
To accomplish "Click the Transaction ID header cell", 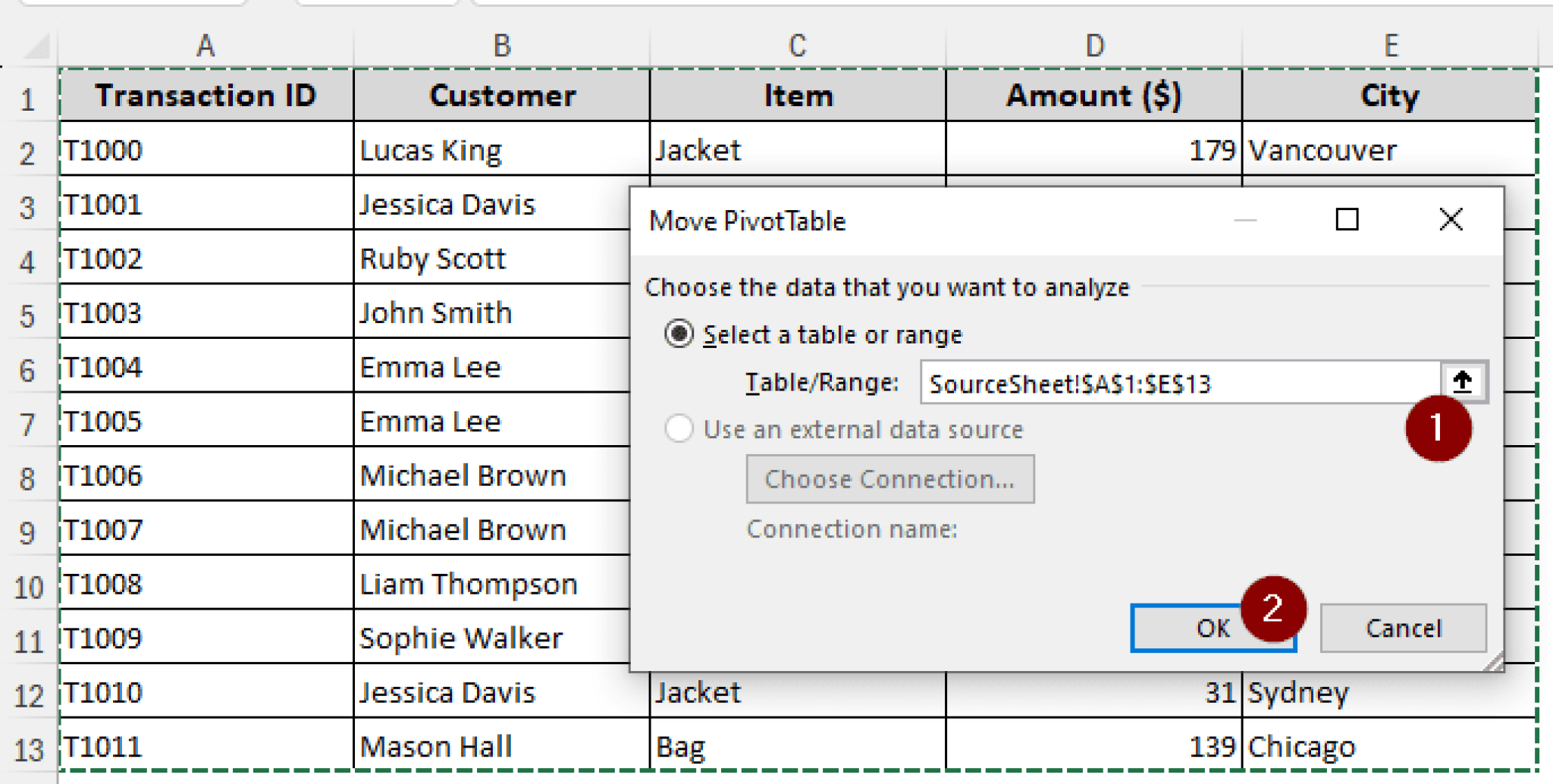I will (205, 96).
